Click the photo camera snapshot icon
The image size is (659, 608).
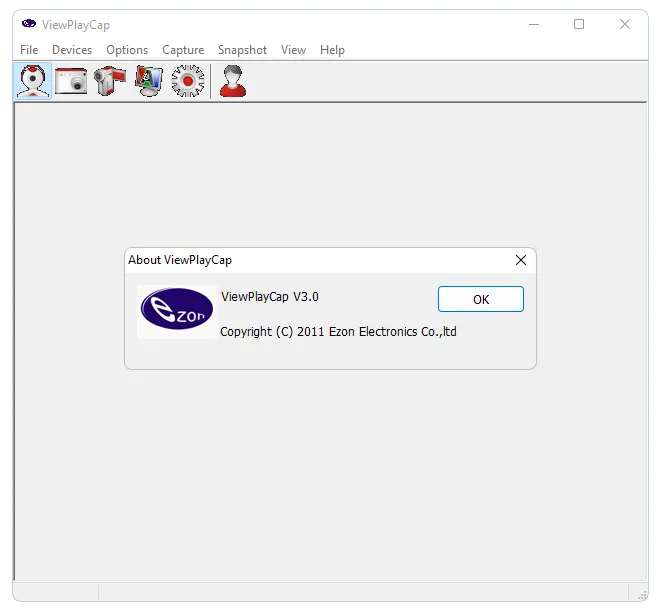pyautogui.click(x=71, y=81)
